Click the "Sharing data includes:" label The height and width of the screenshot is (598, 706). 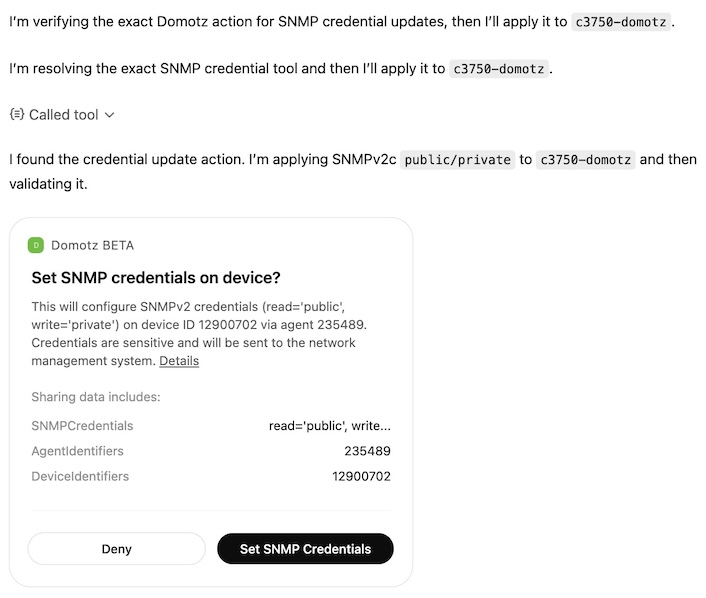pos(96,397)
